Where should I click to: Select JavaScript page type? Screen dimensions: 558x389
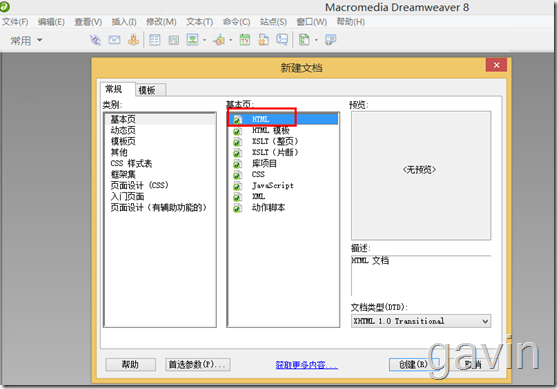283,185
